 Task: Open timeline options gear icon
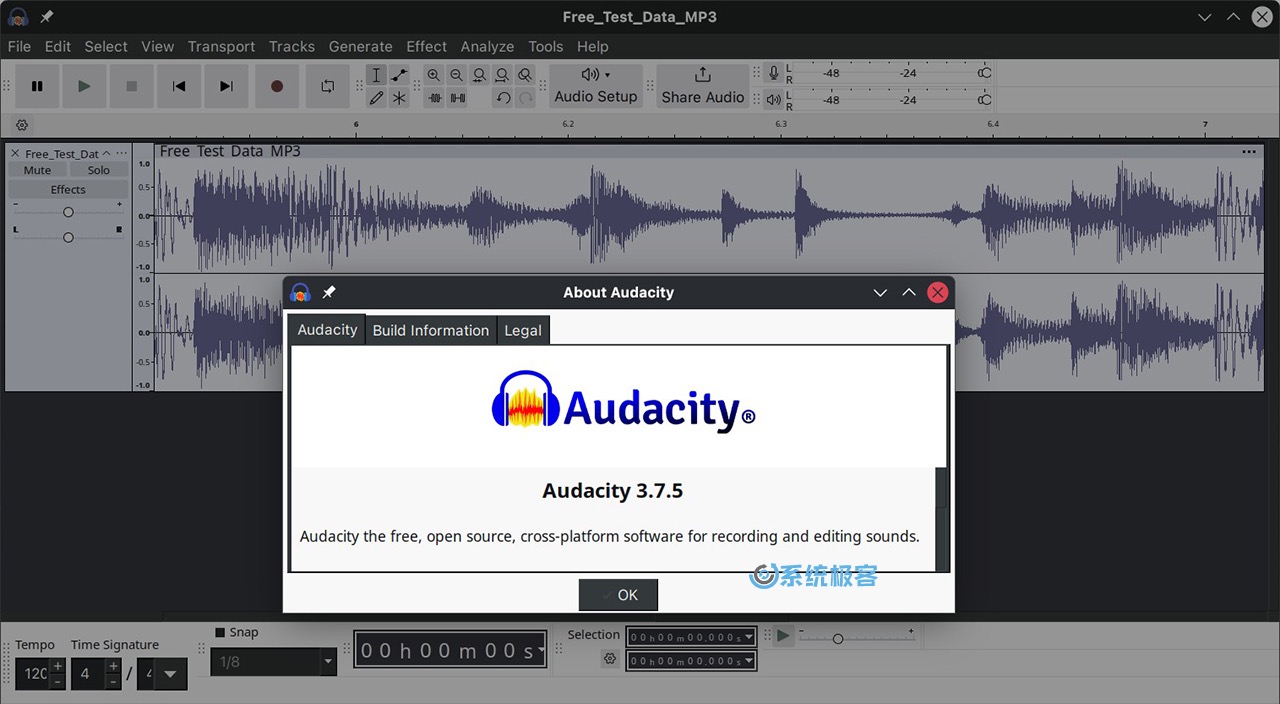(x=22, y=125)
